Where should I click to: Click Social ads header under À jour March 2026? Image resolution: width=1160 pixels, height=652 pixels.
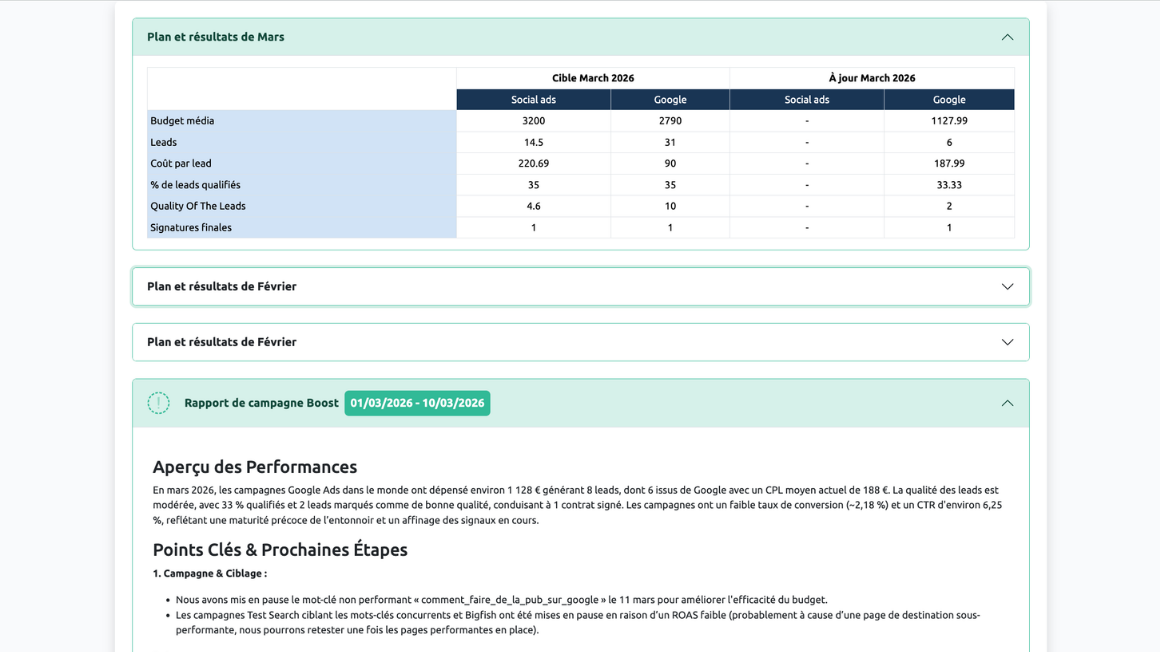[806, 100]
